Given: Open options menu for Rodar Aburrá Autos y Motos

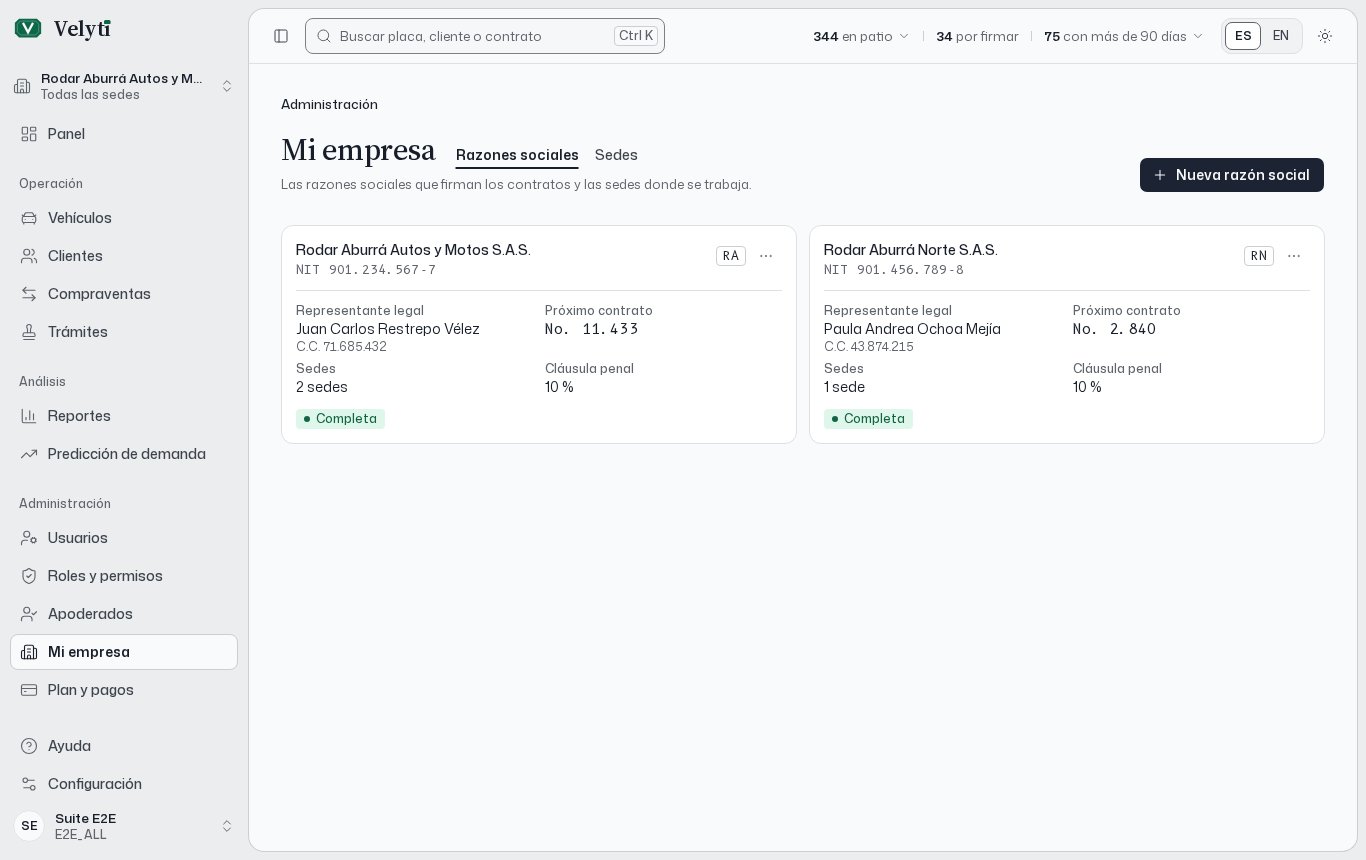Looking at the screenshot, I should (x=766, y=256).
